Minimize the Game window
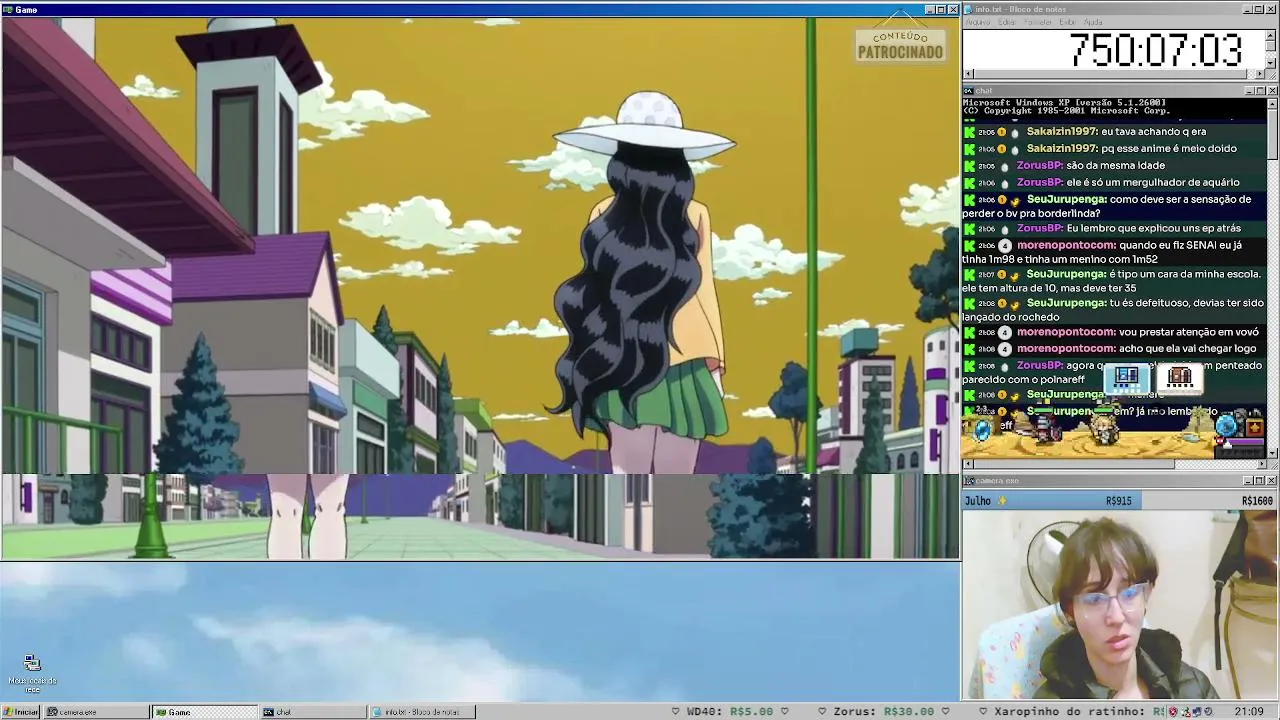 point(929,10)
